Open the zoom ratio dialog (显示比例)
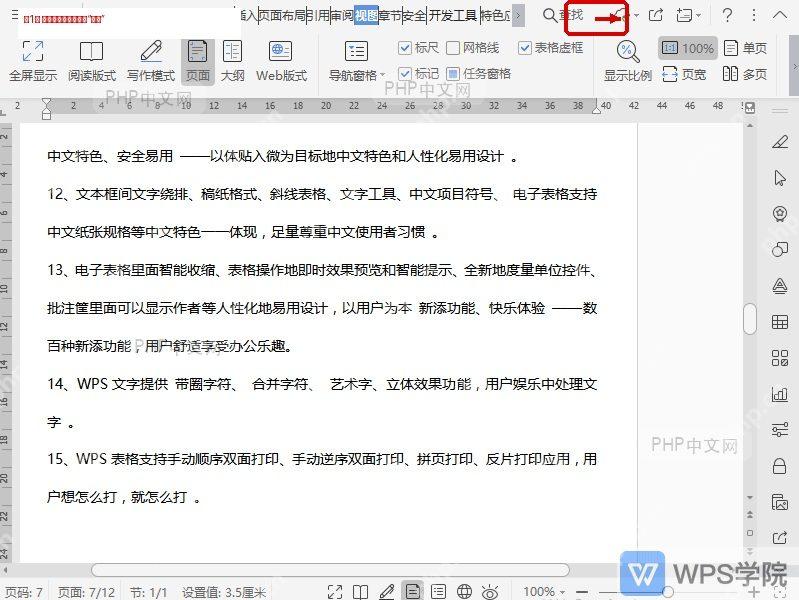The width and height of the screenshot is (799, 600). pos(627,61)
